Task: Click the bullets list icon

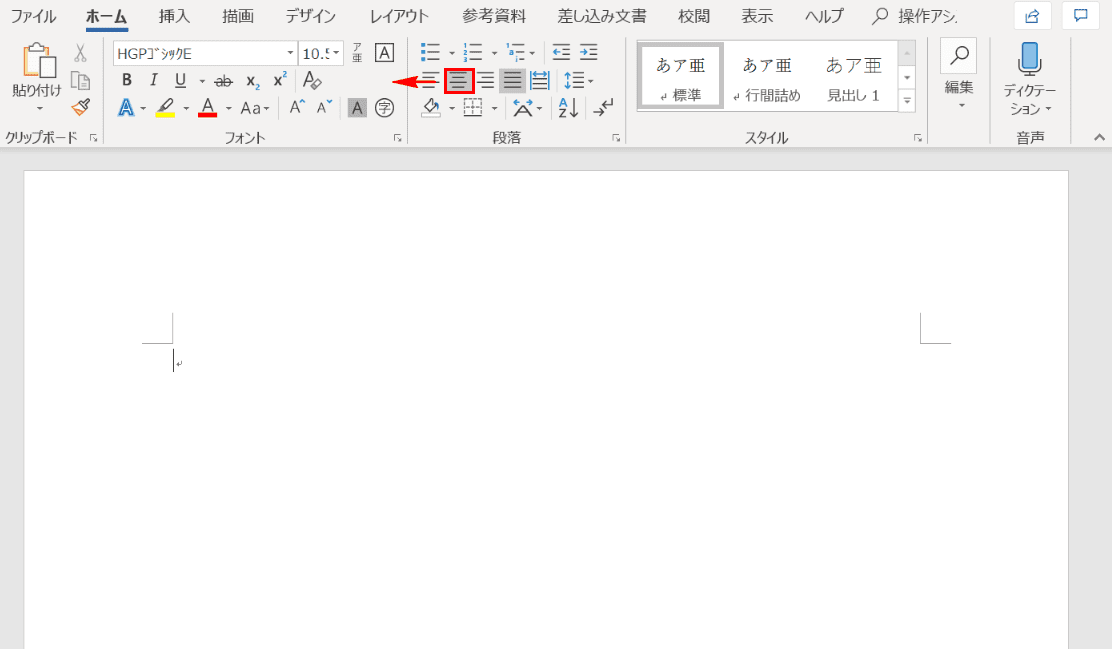Action: pos(430,52)
